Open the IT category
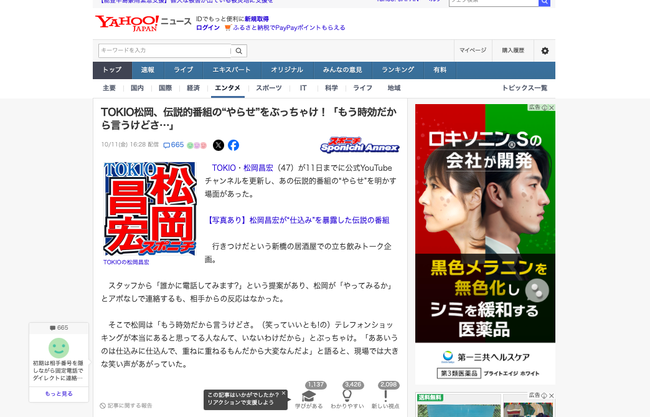 [x=303, y=88]
